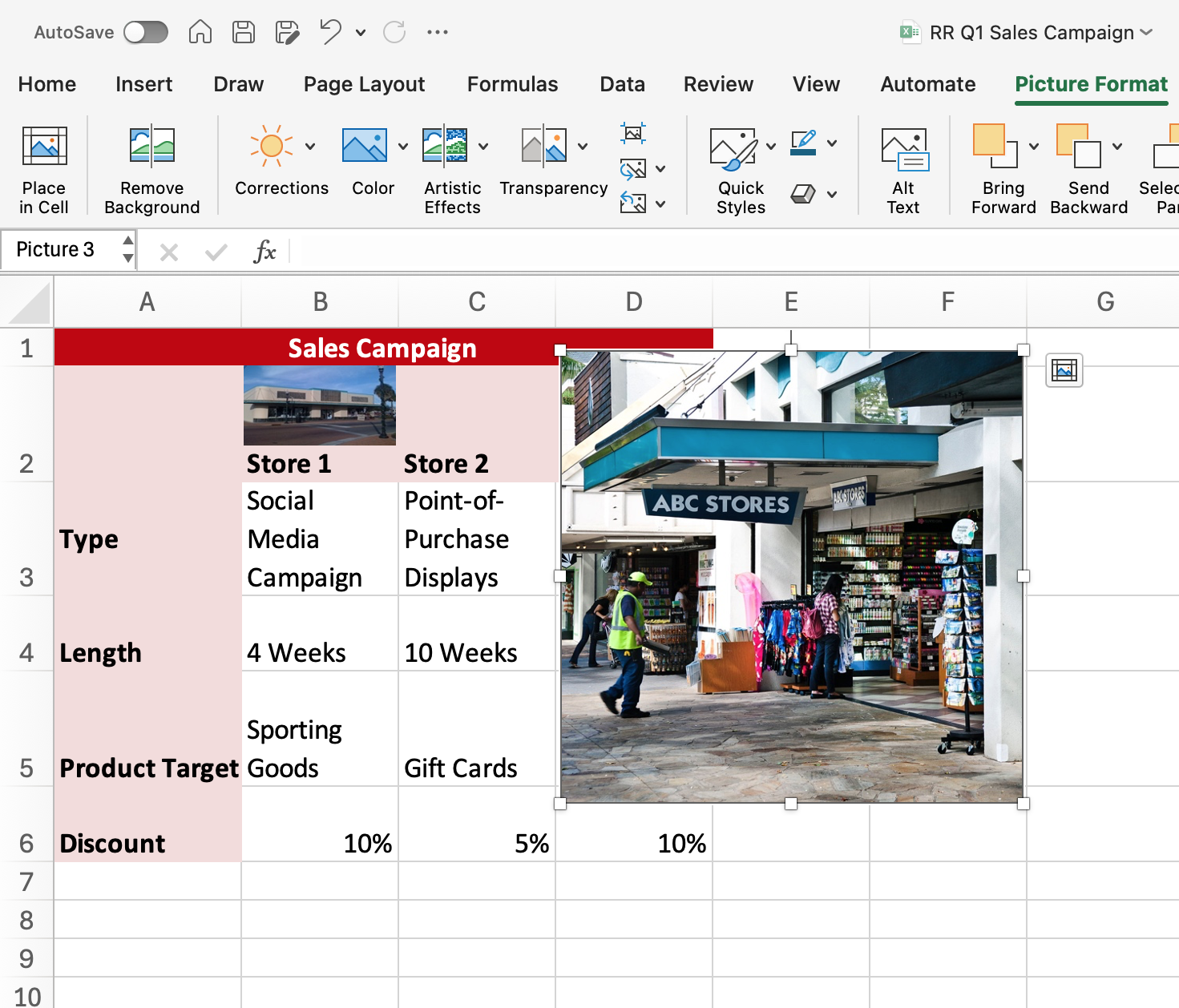
Task: Switch to the View tab
Action: click(817, 84)
